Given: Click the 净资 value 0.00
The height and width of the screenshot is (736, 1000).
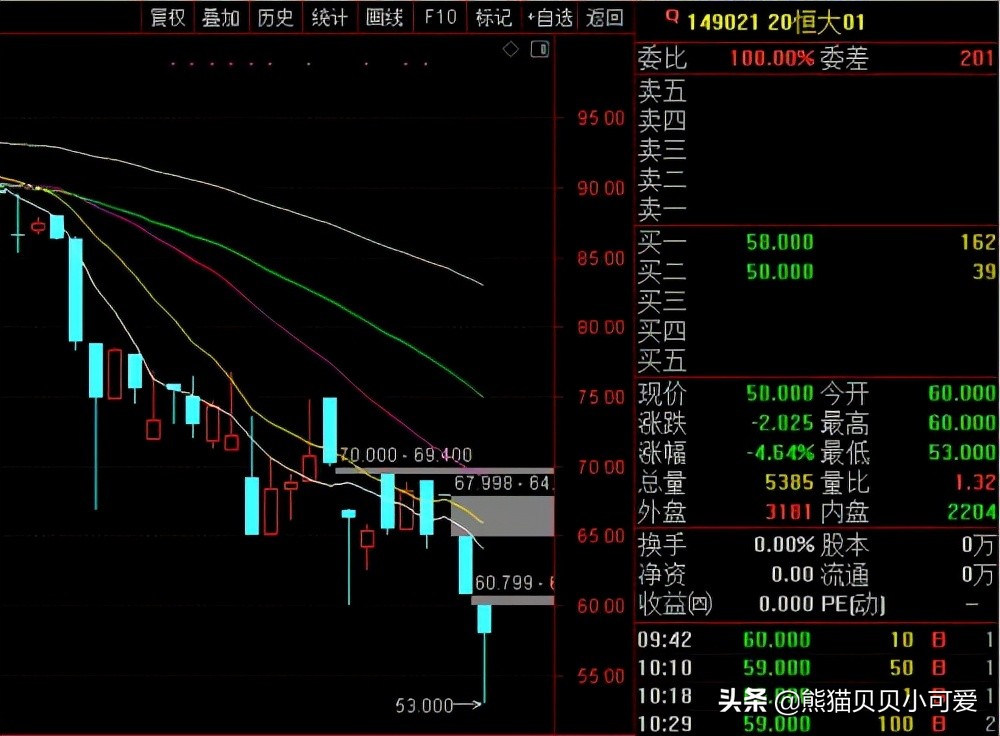Looking at the screenshot, I should pos(792,575).
